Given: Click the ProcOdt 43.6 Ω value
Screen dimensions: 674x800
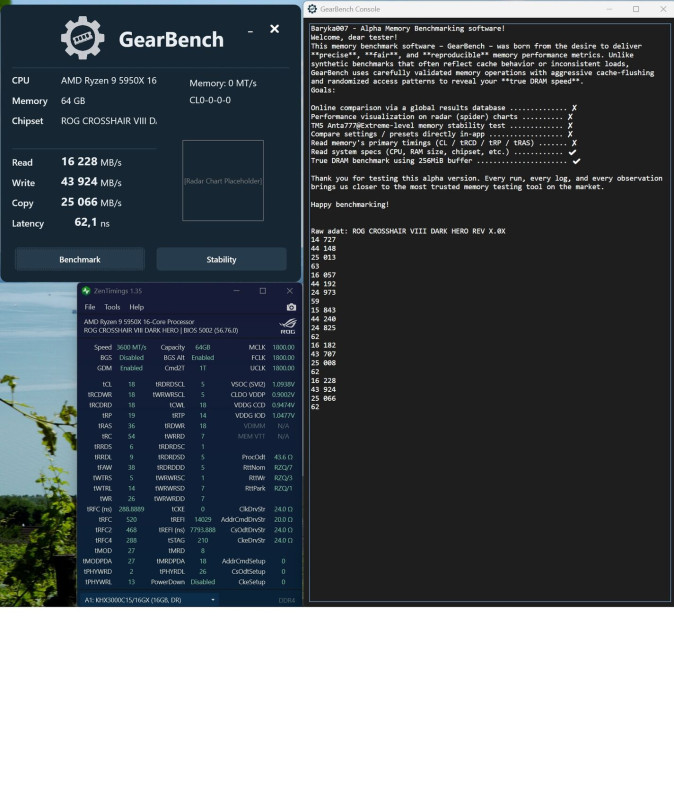Looking at the screenshot, I should click(283, 457).
